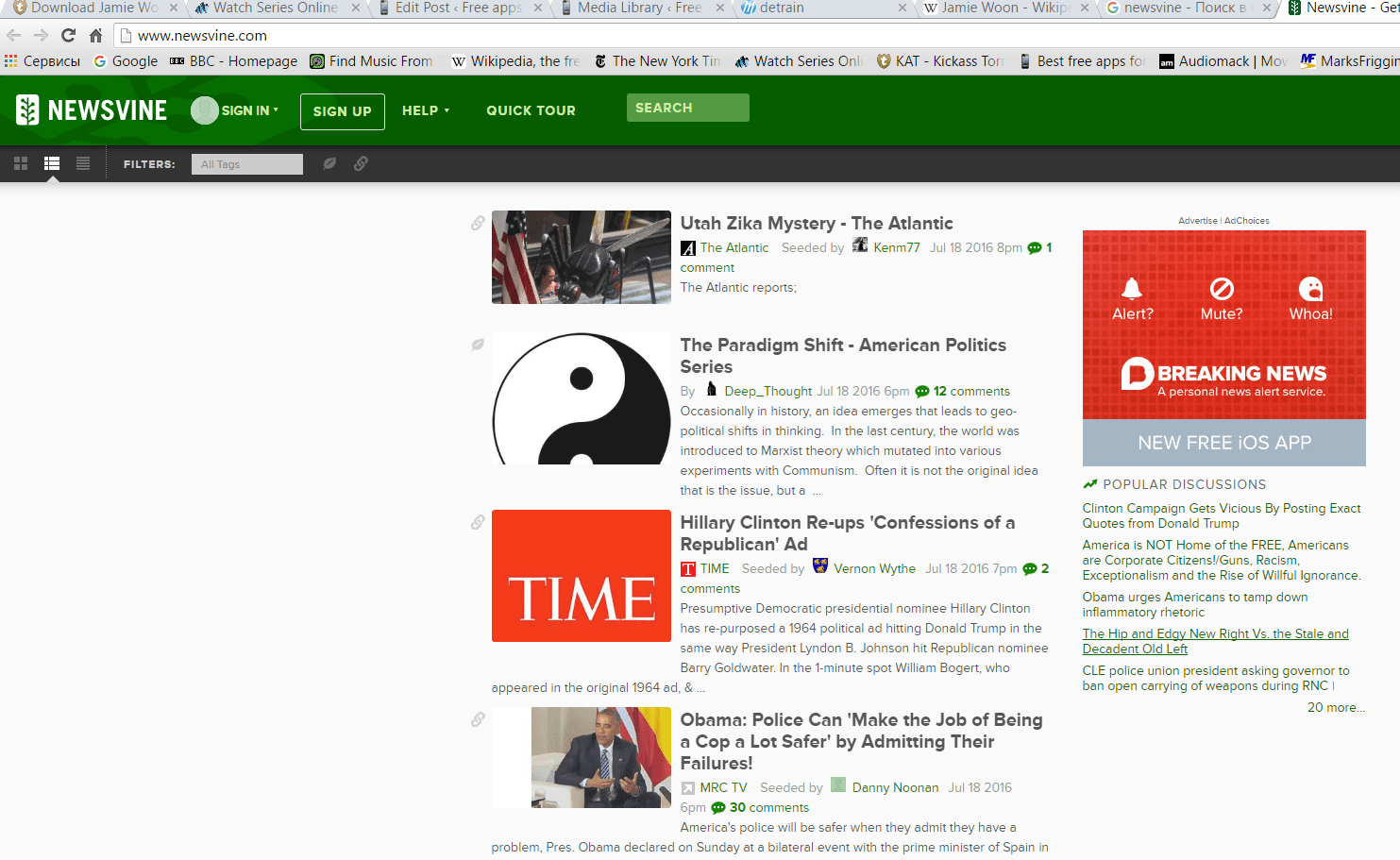
Task: Open Kenm77 user profile
Action: pyautogui.click(x=896, y=247)
